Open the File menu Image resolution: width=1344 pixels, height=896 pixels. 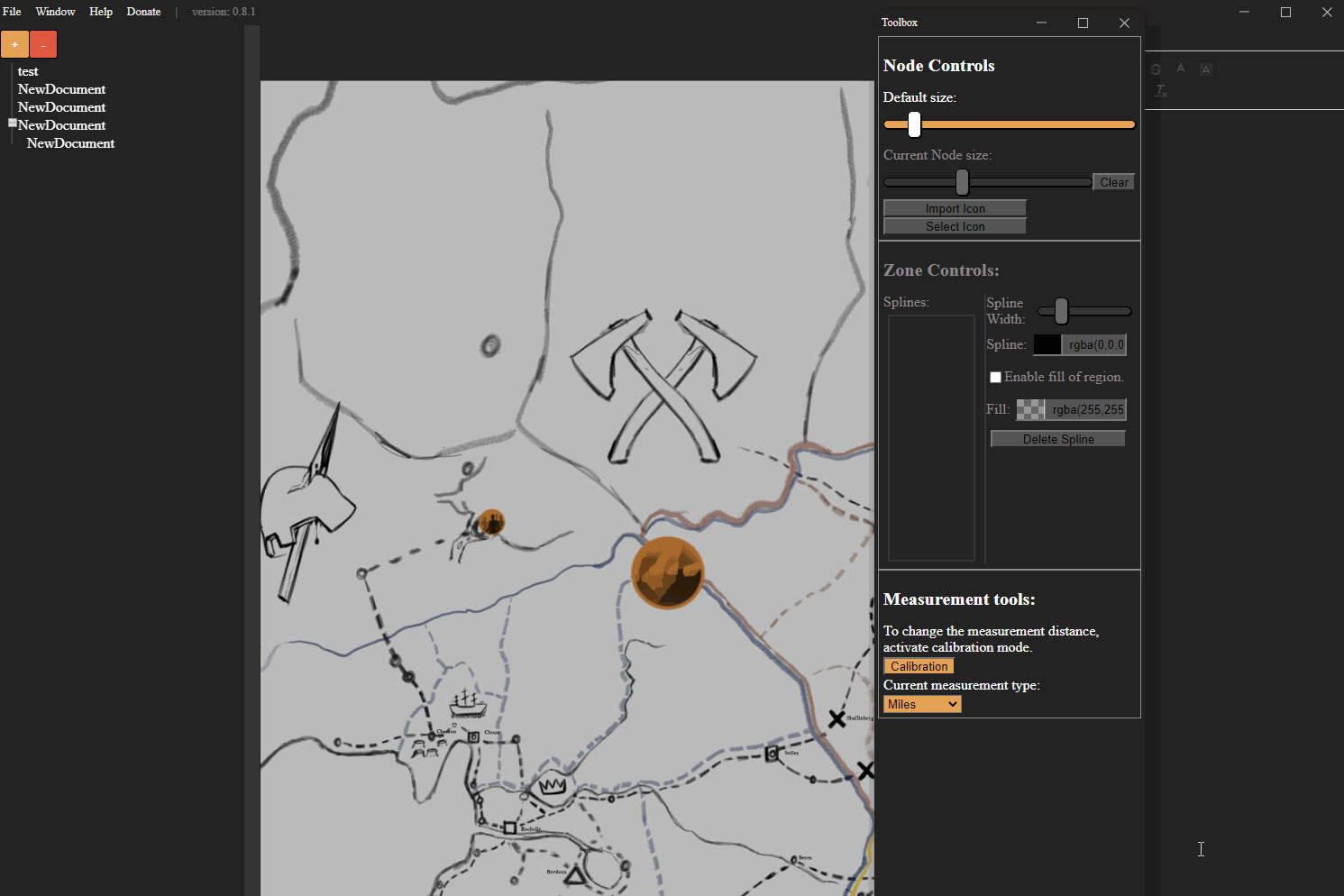pos(12,12)
